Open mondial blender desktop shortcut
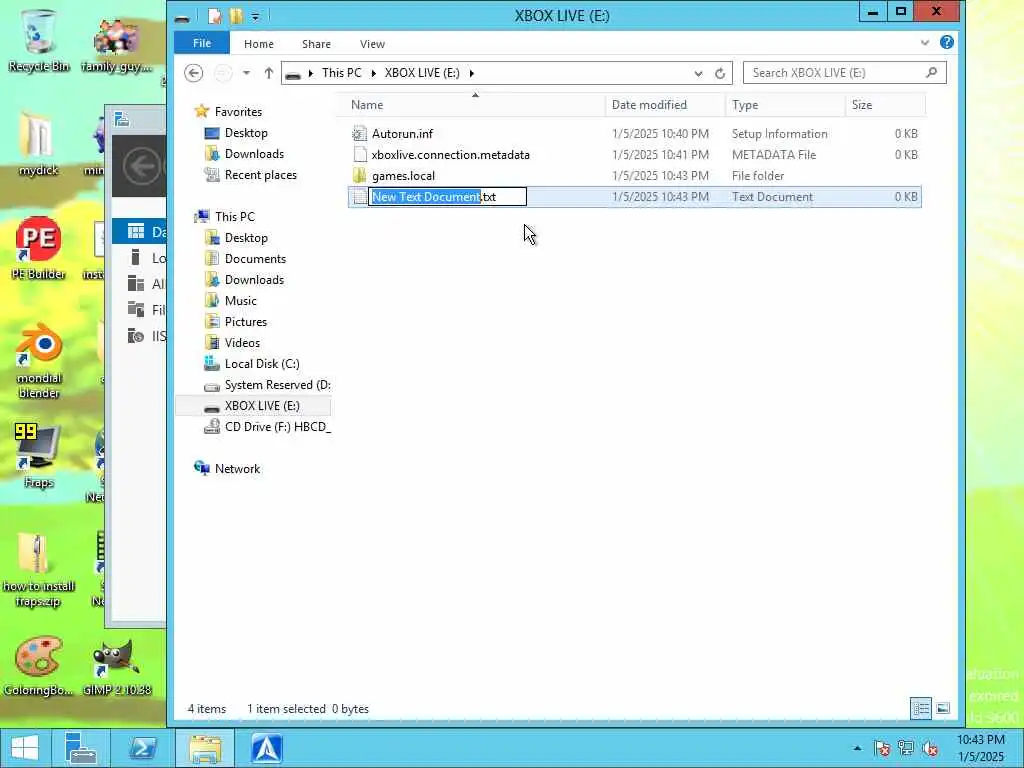Image resolution: width=1024 pixels, height=768 pixels. click(39, 362)
